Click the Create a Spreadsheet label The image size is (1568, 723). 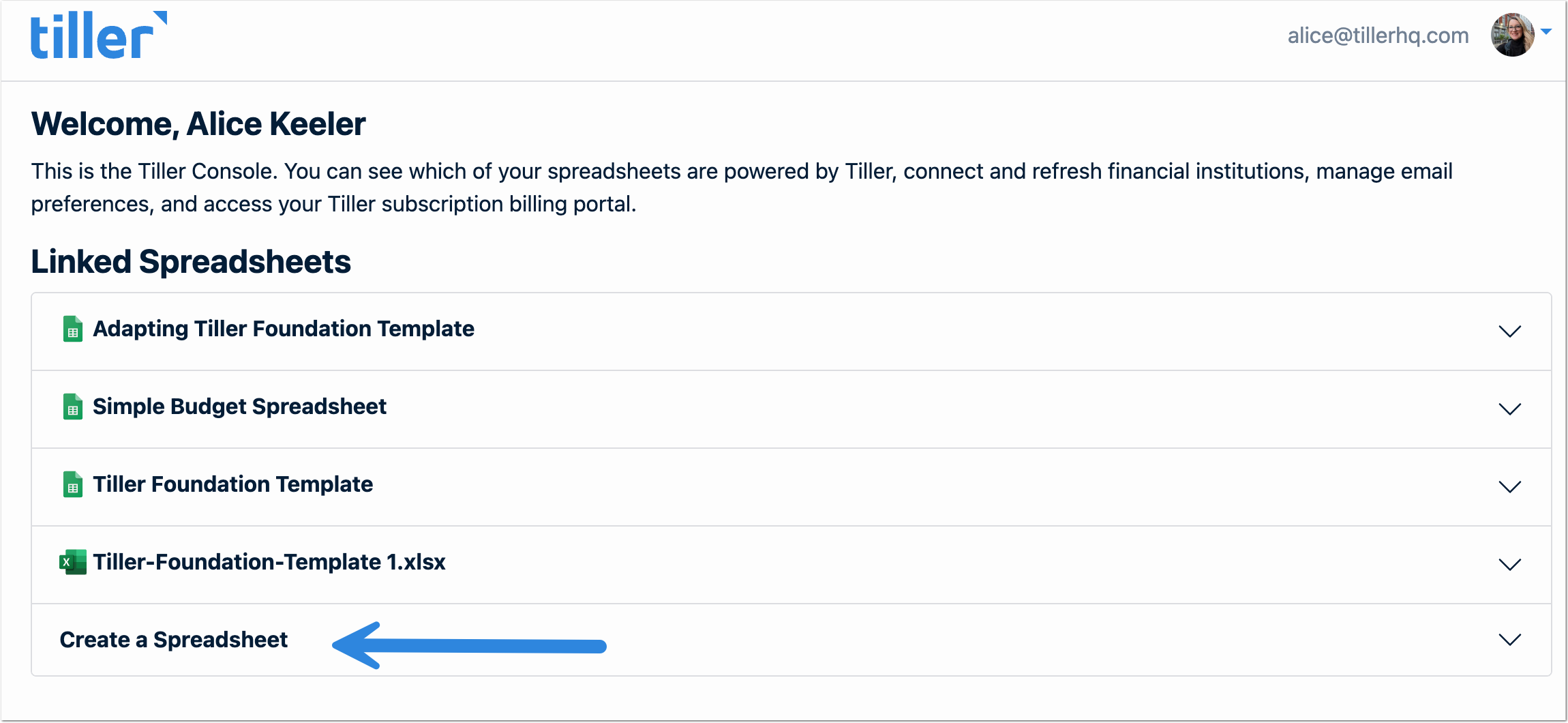(x=174, y=640)
